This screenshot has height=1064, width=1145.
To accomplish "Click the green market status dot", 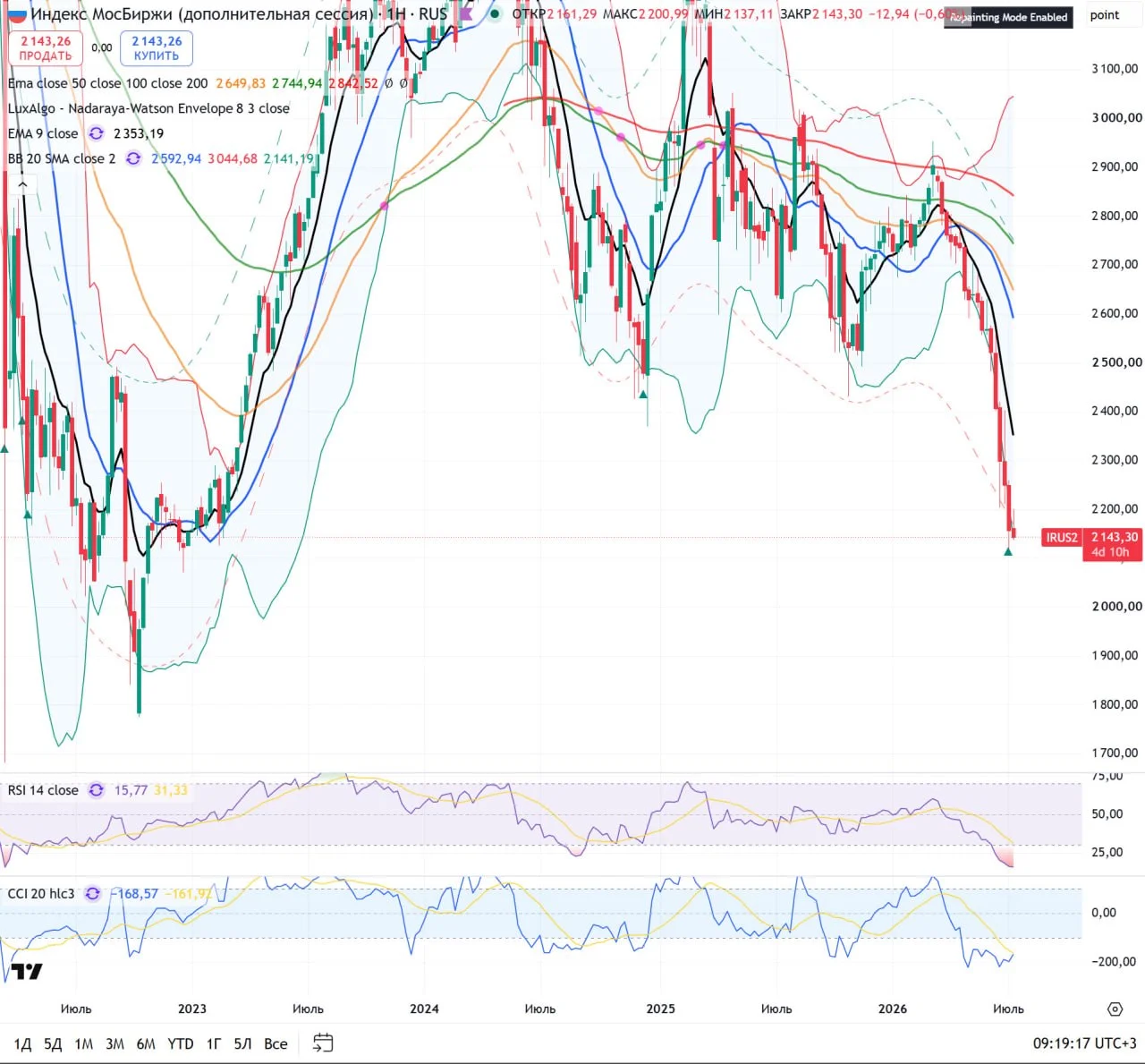I will [x=494, y=13].
